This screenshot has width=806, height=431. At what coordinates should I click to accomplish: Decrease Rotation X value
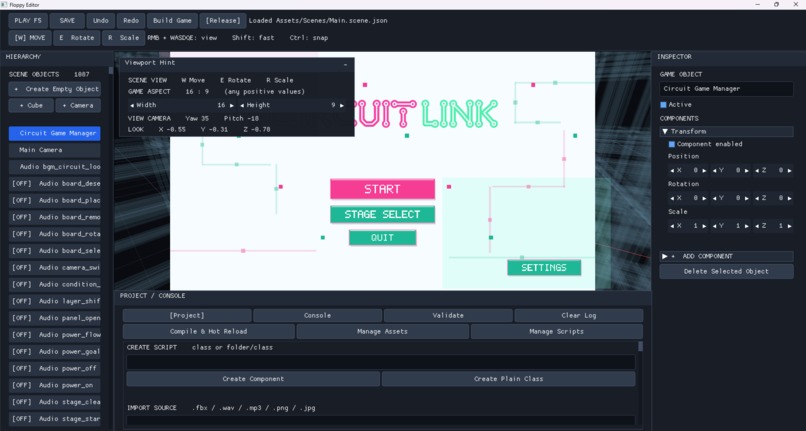click(672, 198)
